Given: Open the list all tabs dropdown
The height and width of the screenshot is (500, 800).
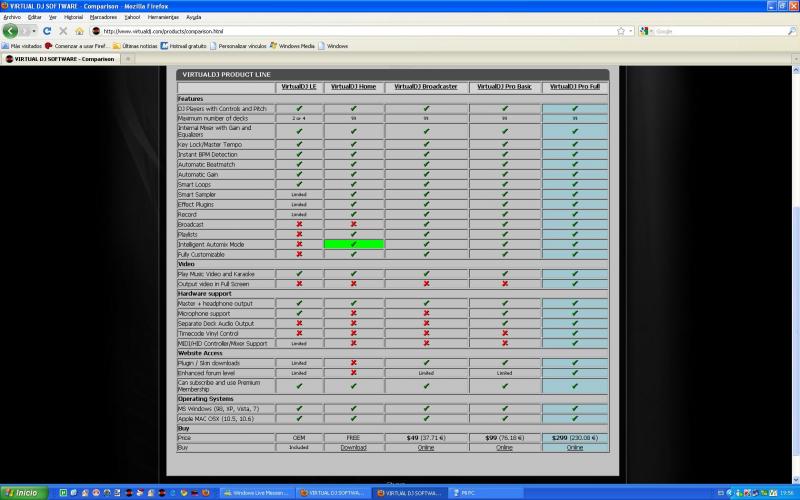Looking at the screenshot, I should pyautogui.click(x=795, y=59).
